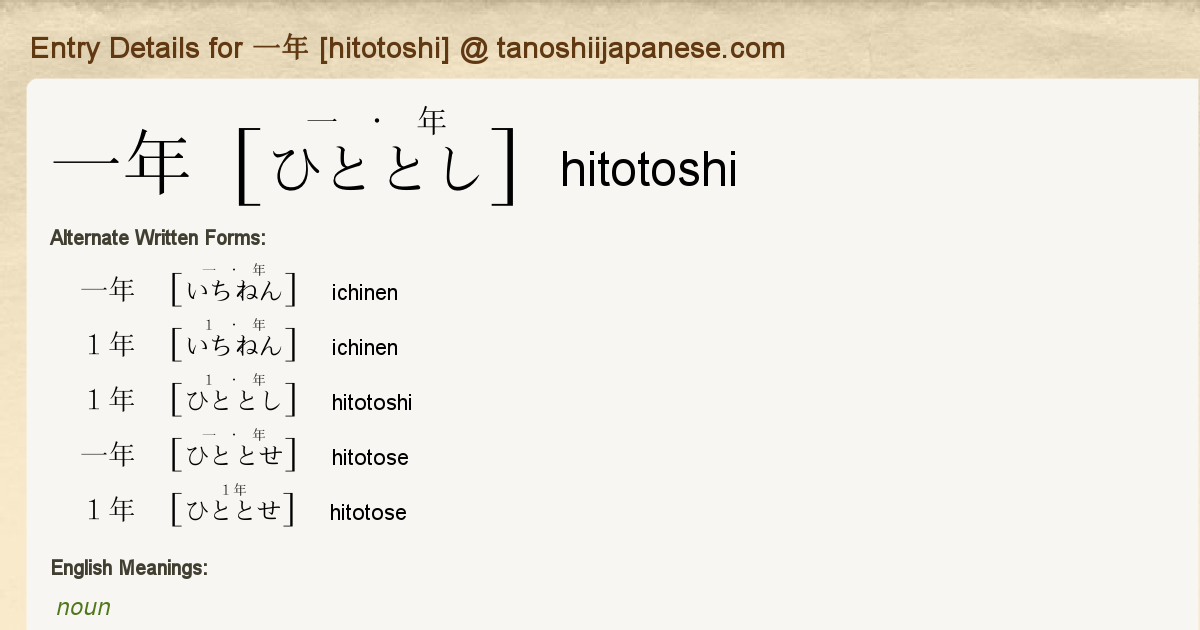Open the alternate form １年 with reading ichinen
This screenshot has height=630, width=1200.
point(108,346)
